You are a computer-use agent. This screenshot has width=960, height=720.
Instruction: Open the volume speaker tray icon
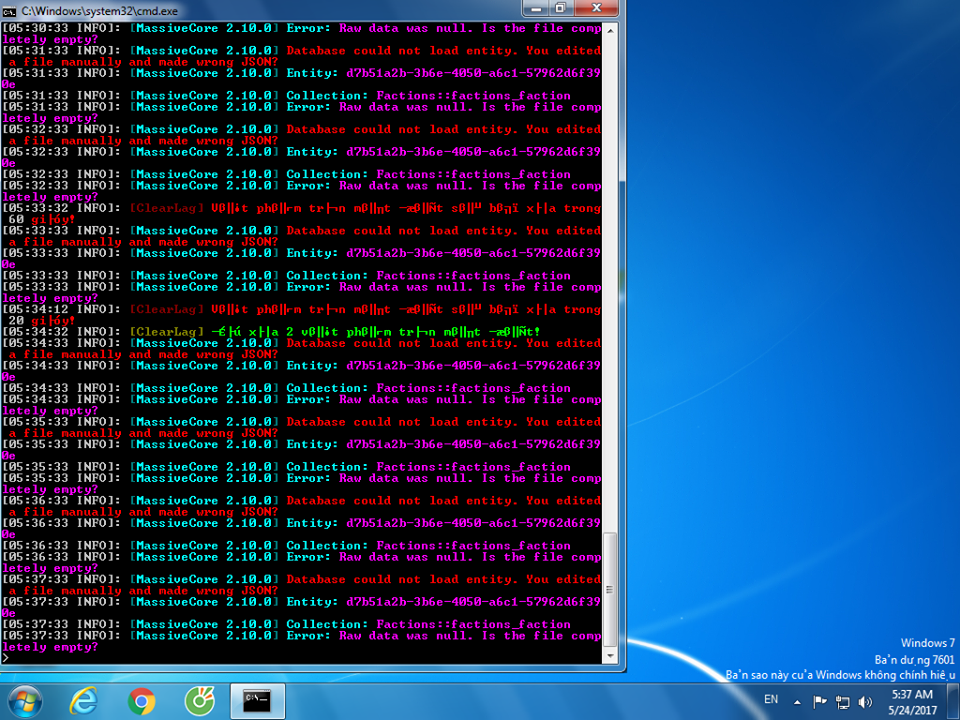click(x=865, y=702)
